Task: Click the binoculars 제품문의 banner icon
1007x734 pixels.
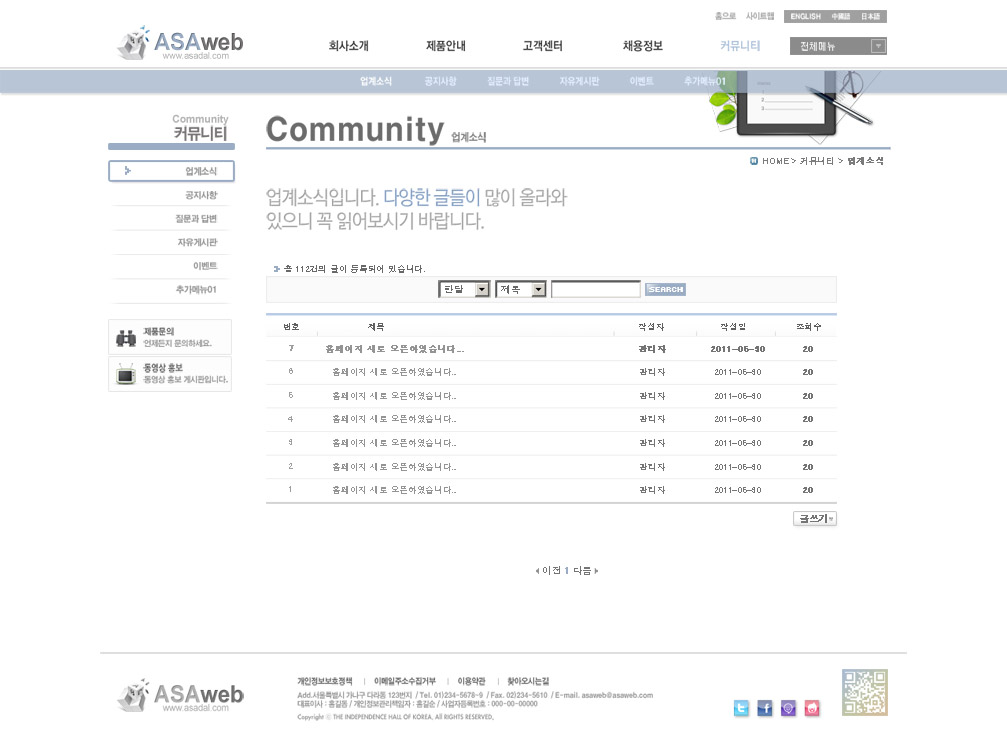Action: tap(126, 338)
